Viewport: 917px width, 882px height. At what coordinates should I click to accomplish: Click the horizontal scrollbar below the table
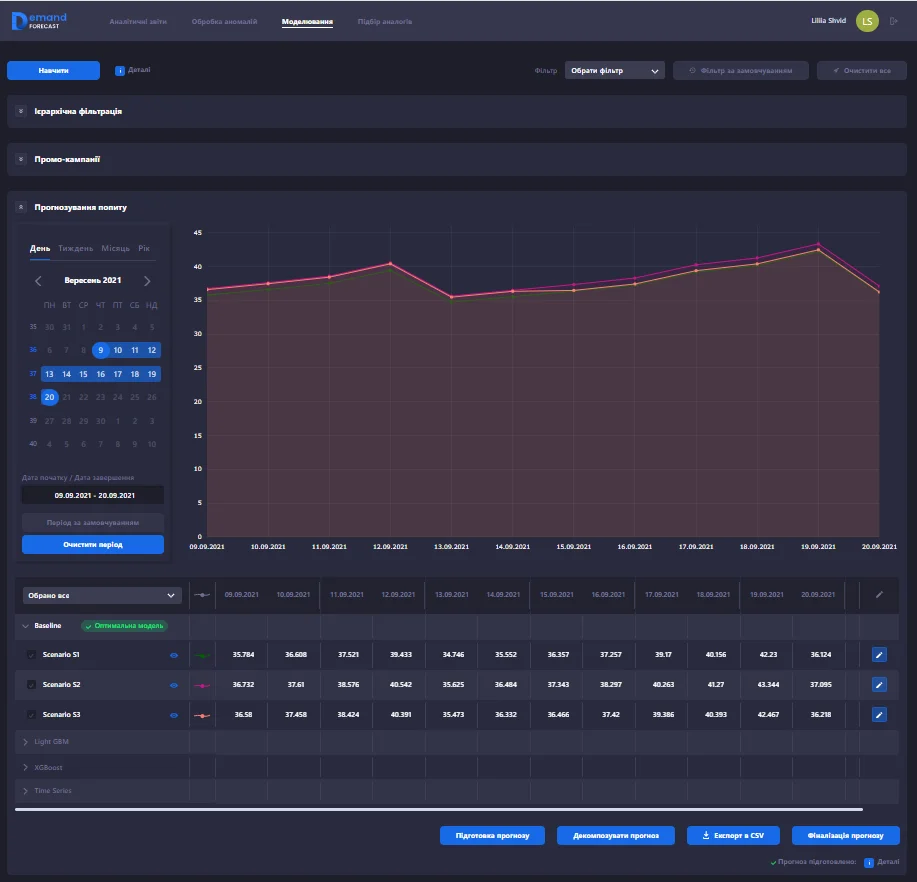tap(439, 809)
